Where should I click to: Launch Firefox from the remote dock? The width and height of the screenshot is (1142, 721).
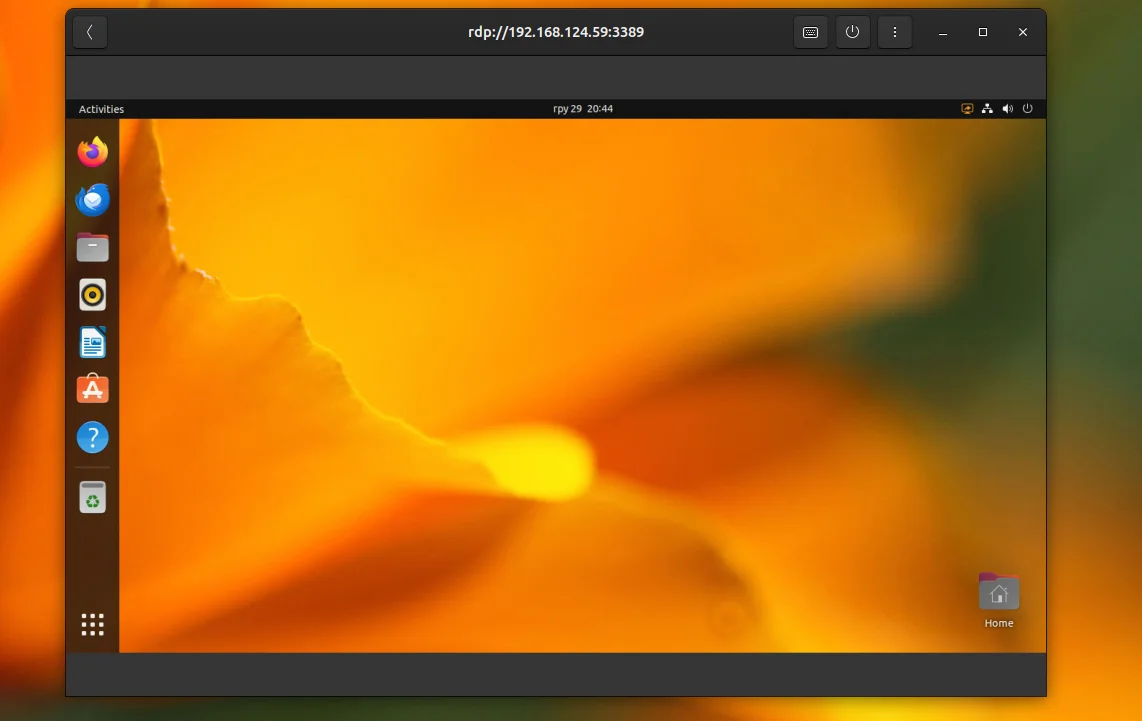(x=92, y=152)
